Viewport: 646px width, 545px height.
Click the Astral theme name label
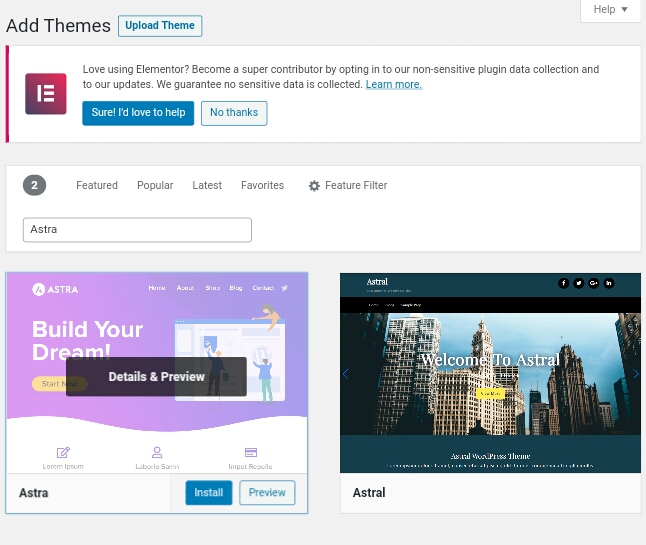[369, 493]
